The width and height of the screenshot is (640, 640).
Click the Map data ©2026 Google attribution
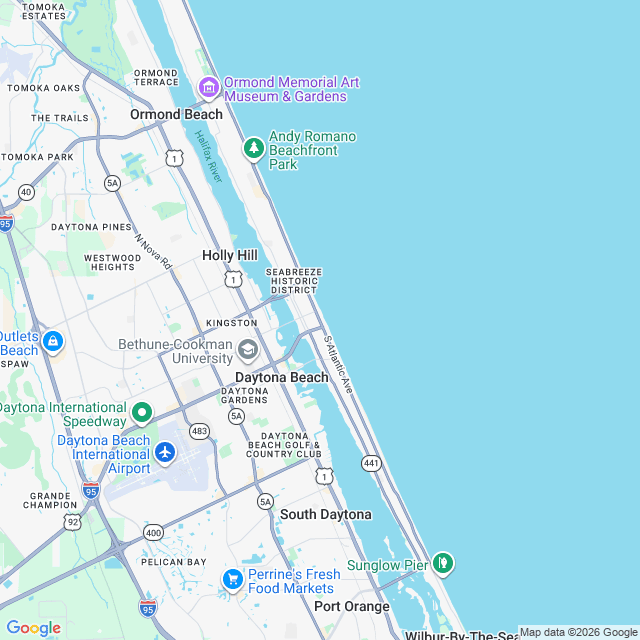(x=579, y=632)
